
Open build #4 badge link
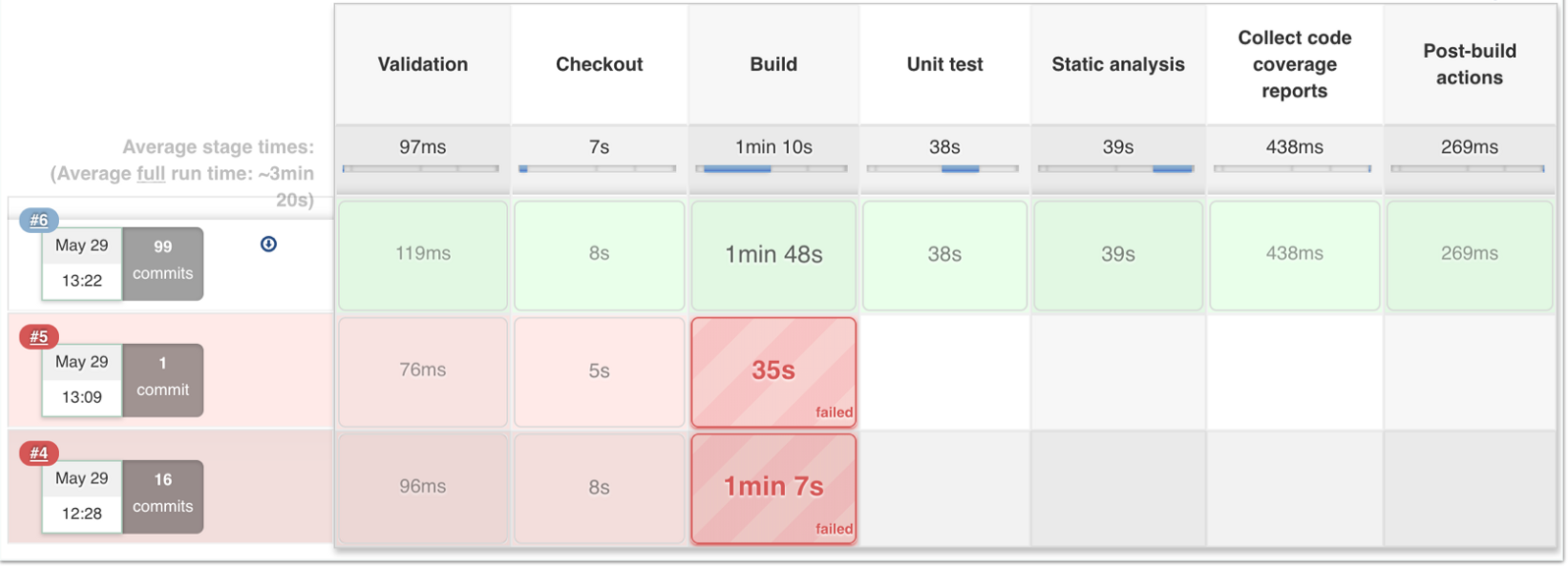click(x=39, y=453)
